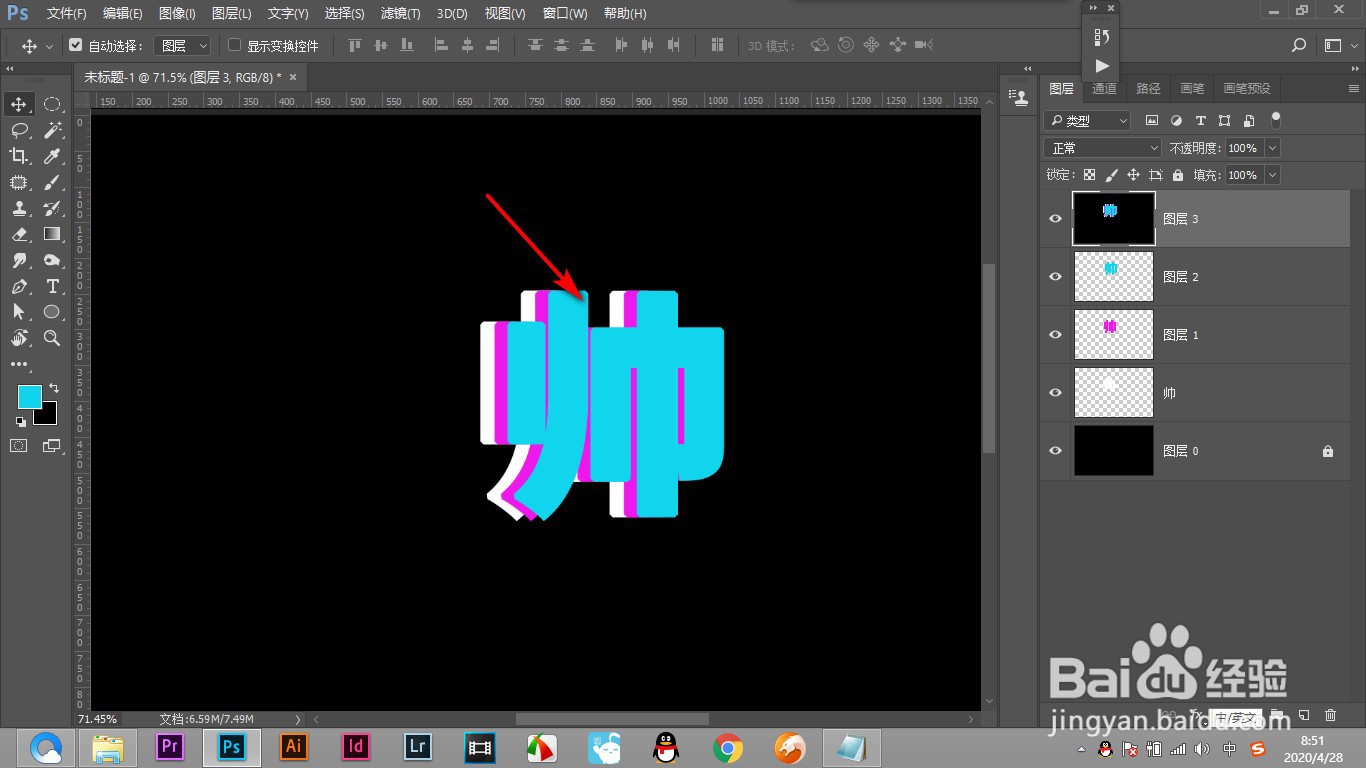The height and width of the screenshot is (768, 1366).
Task: Select the Smudge tool
Action: (19, 260)
